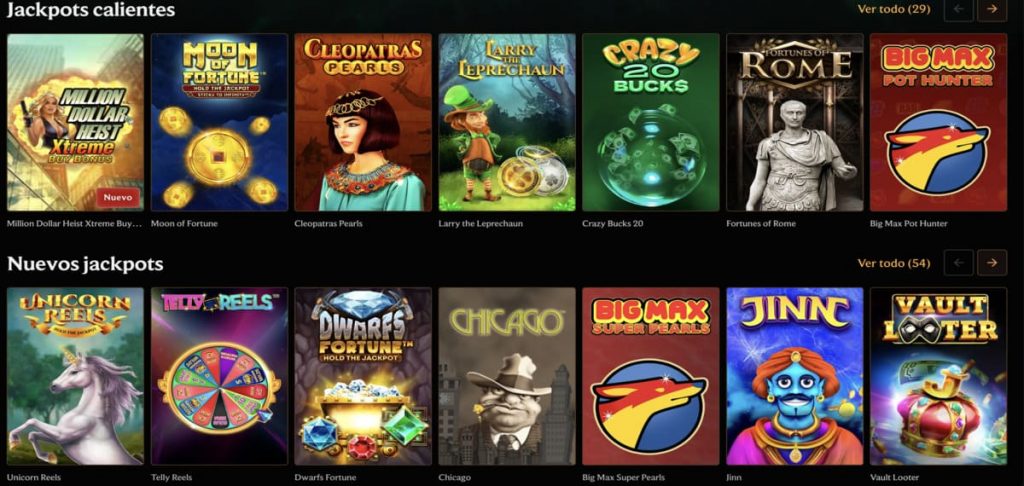Screen dimensions: 1024x486
Task: Select the Jinn game thumbnail
Action: [x=795, y=376]
